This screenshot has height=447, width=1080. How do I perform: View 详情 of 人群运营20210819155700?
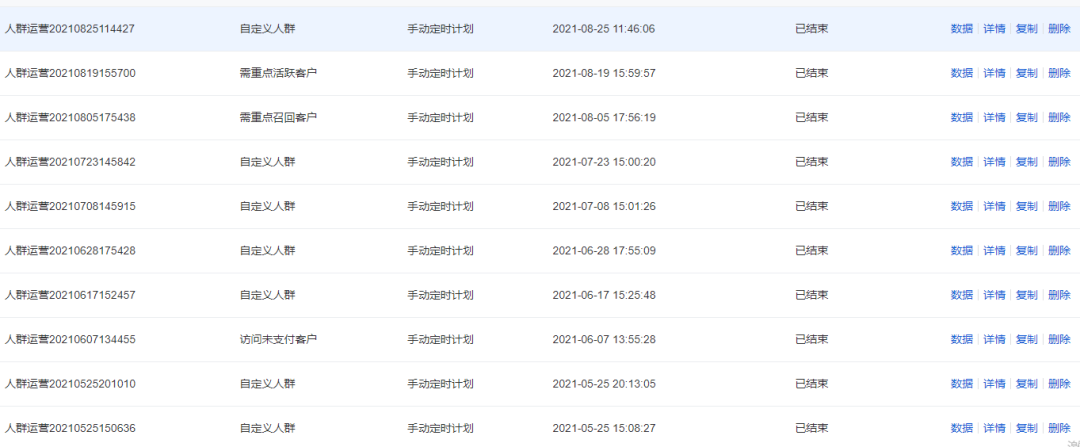994,73
